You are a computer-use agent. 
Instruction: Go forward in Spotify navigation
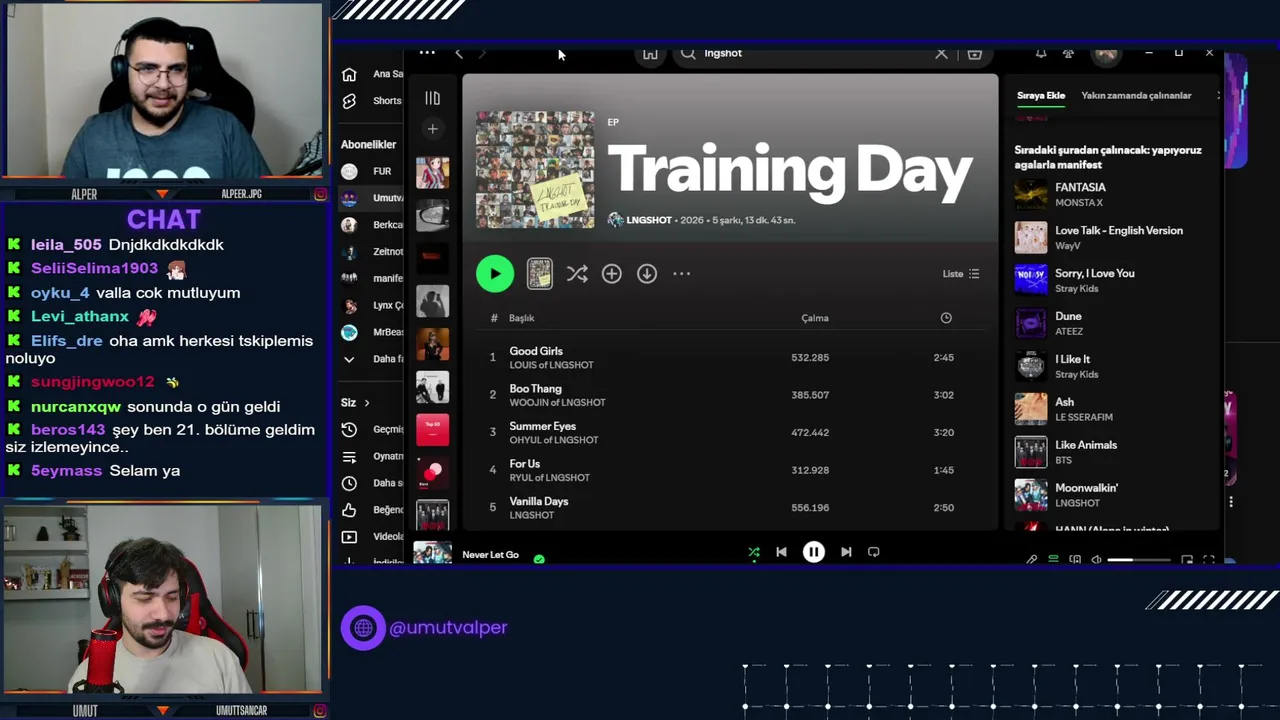click(482, 53)
